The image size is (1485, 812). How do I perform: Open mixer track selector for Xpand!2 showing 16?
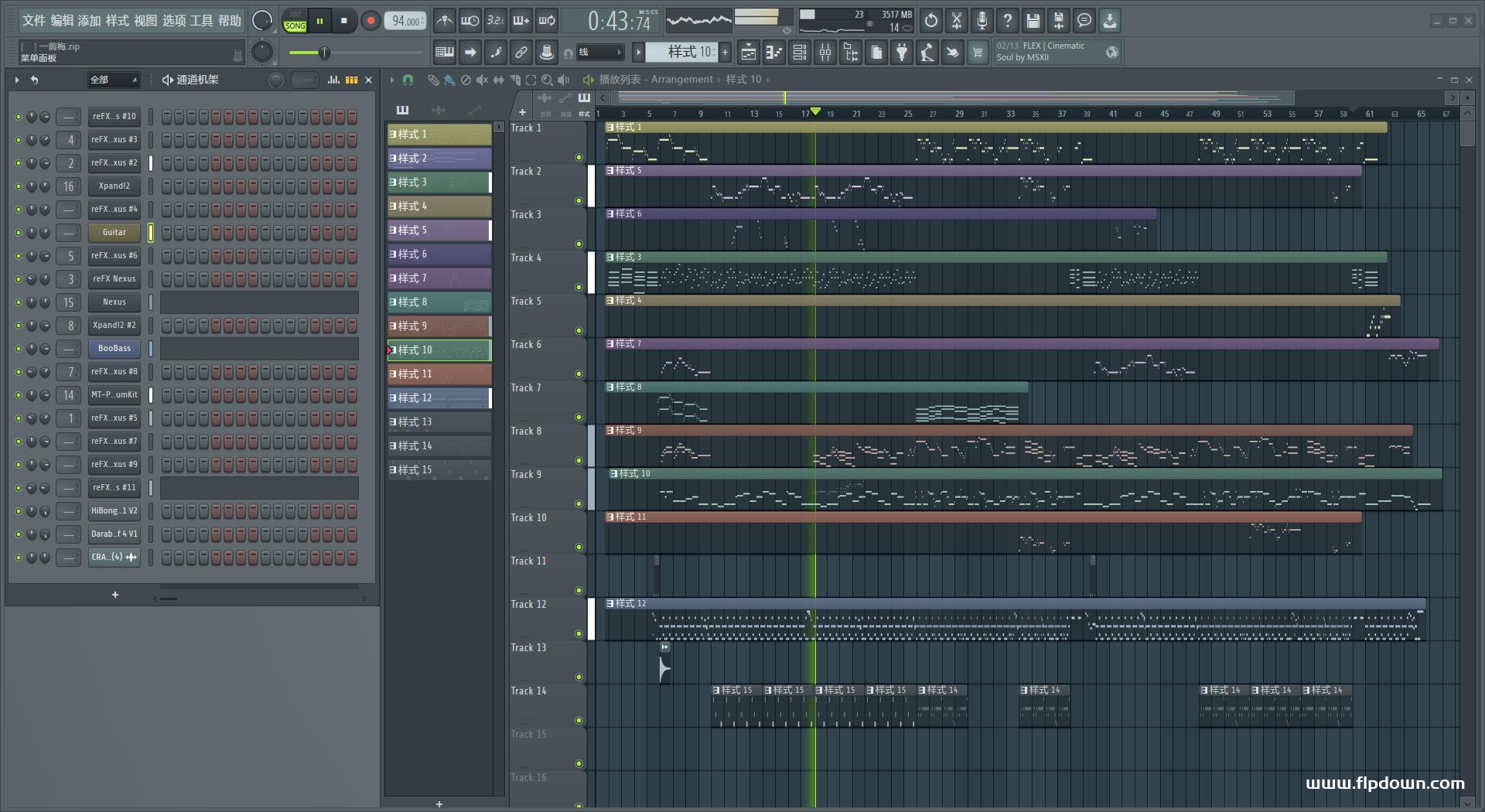pyautogui.click(x=69, y=186)
